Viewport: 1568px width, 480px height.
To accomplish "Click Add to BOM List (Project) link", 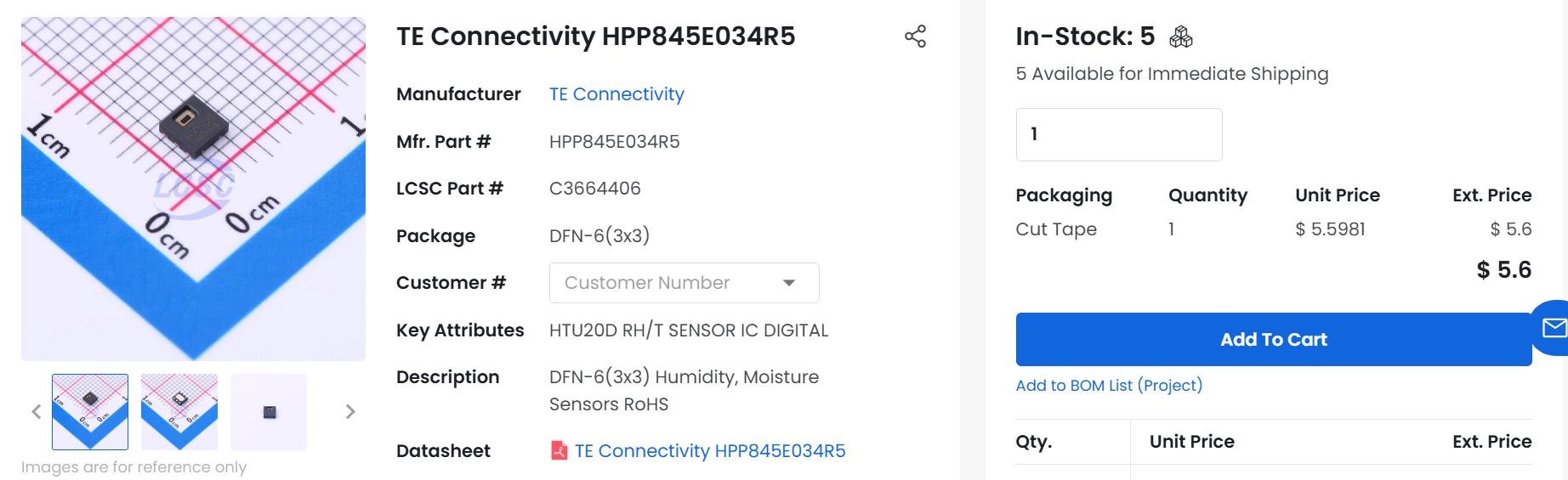I will click(1109, 386).
